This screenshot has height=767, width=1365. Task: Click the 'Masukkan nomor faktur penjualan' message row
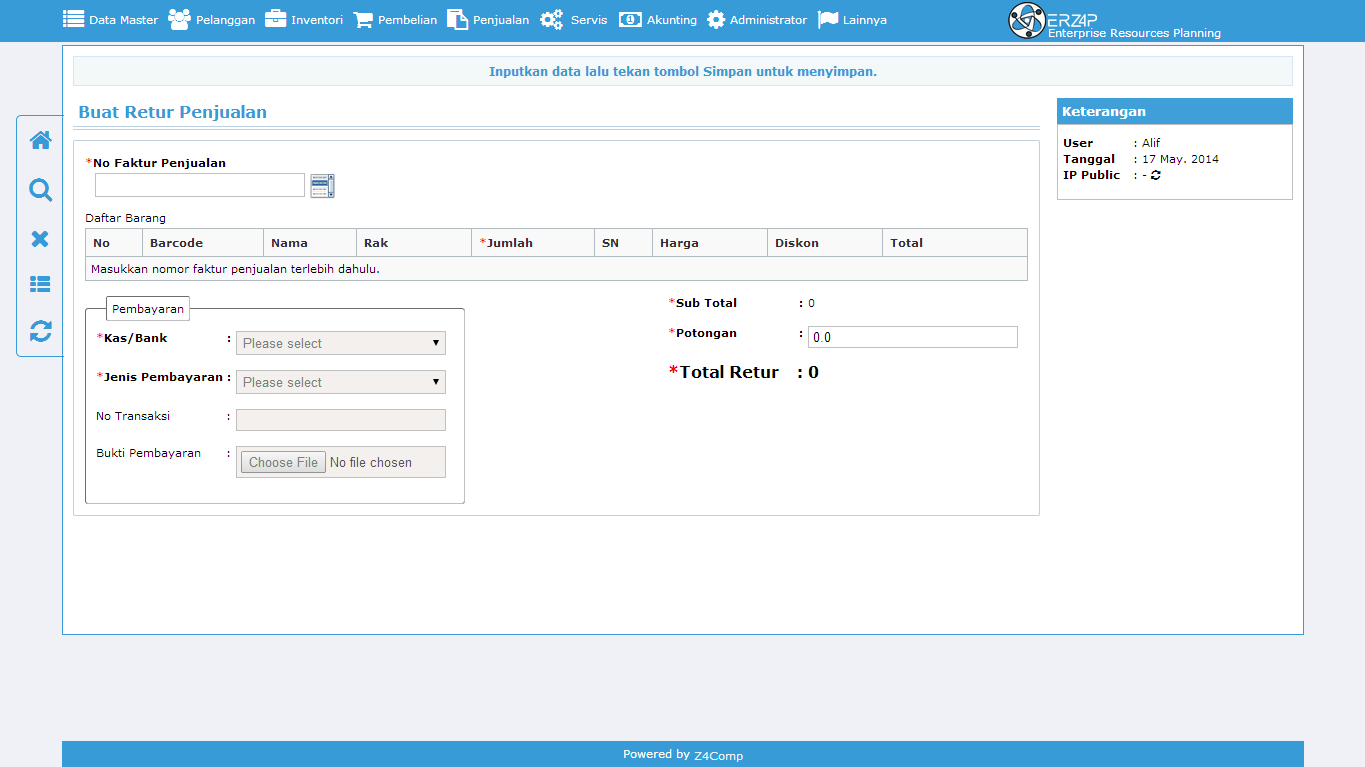[556, 269]
